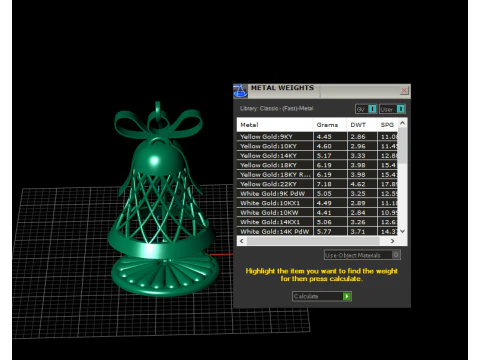Toggle the User library button

point(392,109)
